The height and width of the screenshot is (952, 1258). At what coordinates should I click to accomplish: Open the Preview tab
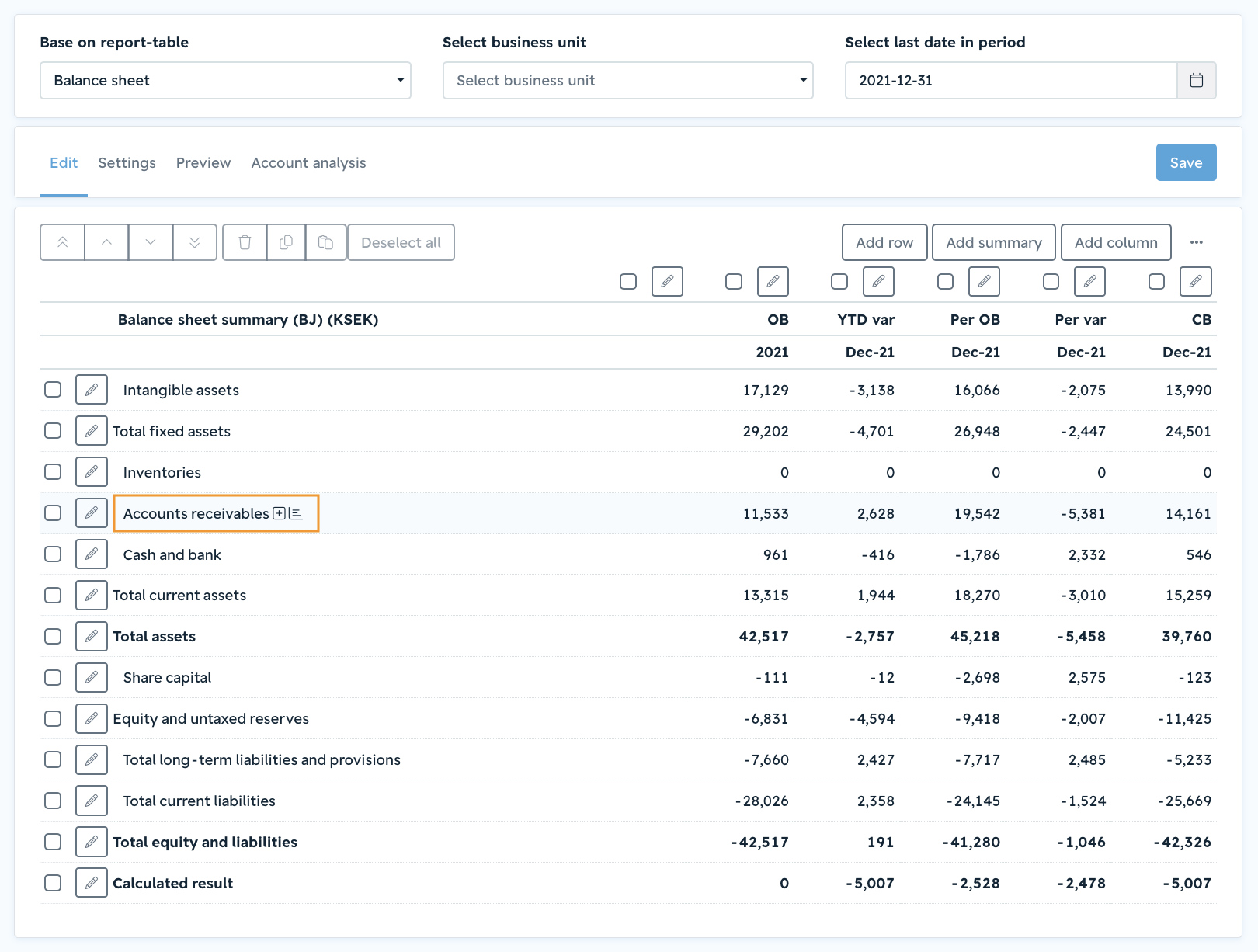(203, 162)
